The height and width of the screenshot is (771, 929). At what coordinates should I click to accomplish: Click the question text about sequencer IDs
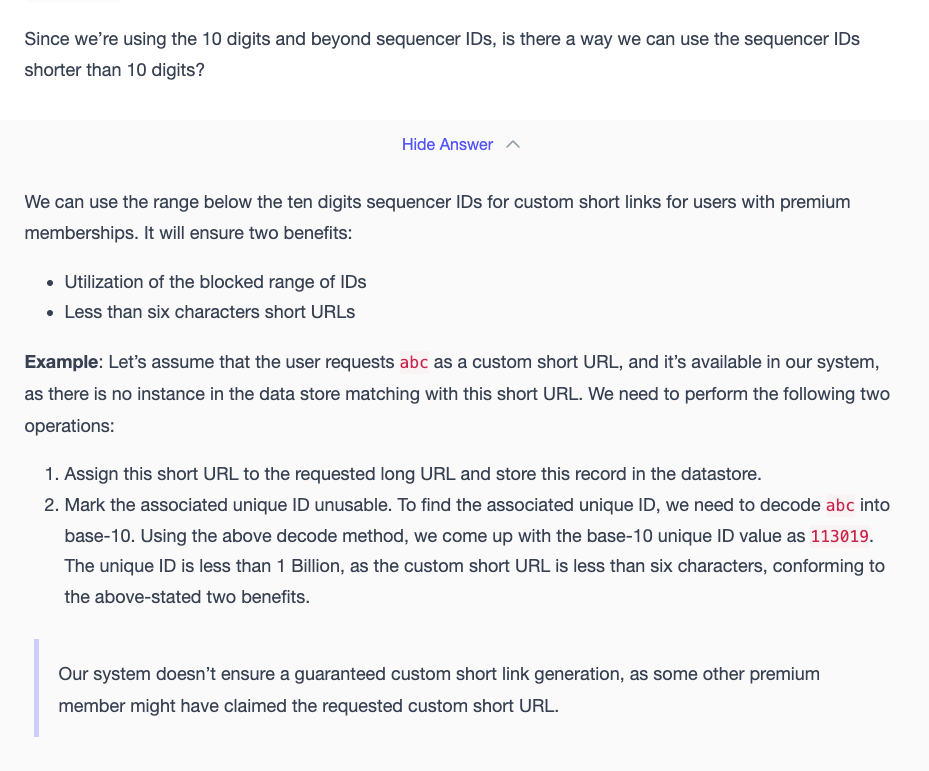click(442, 55)
